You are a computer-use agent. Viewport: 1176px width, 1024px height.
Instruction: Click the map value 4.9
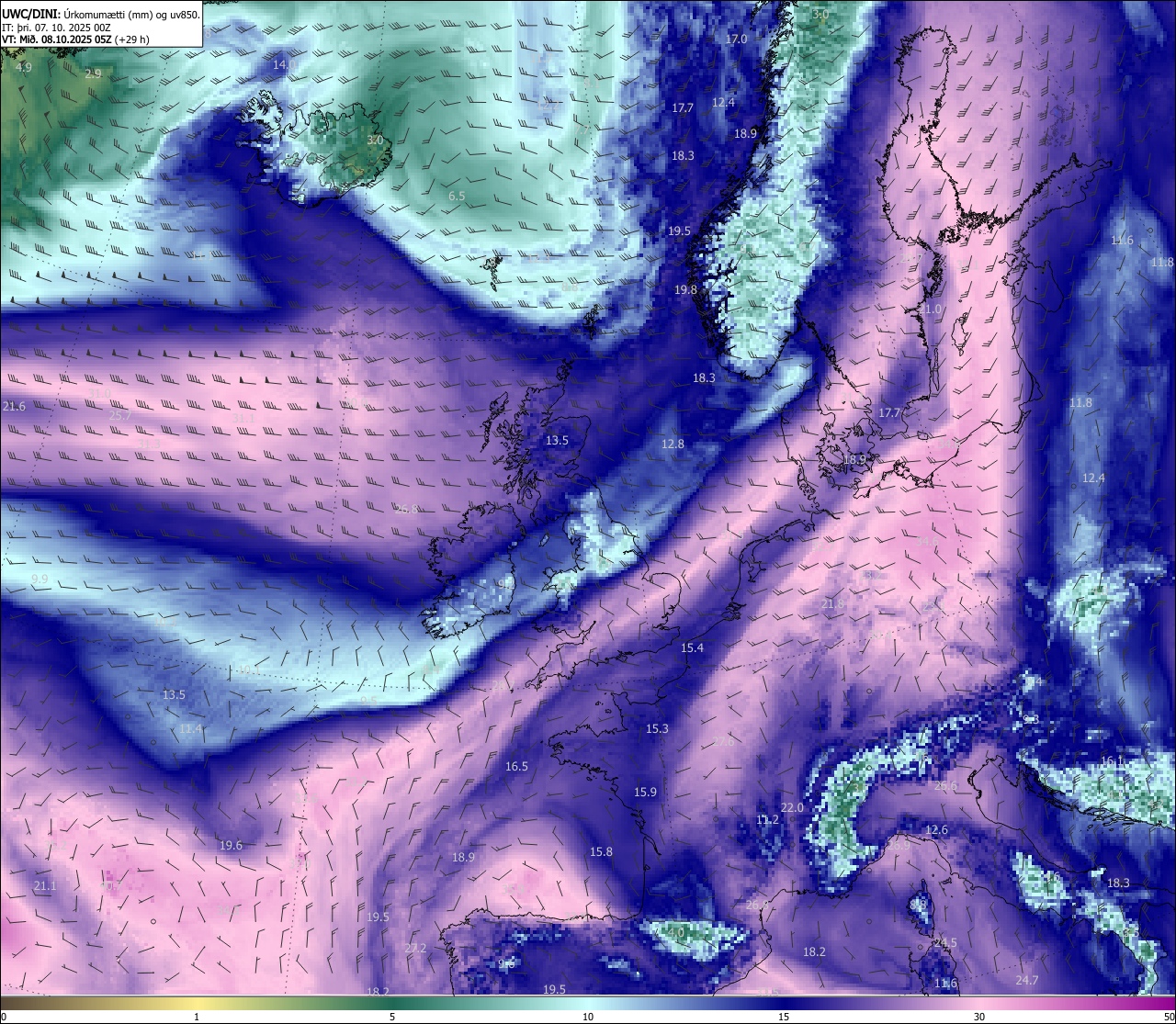24,67
